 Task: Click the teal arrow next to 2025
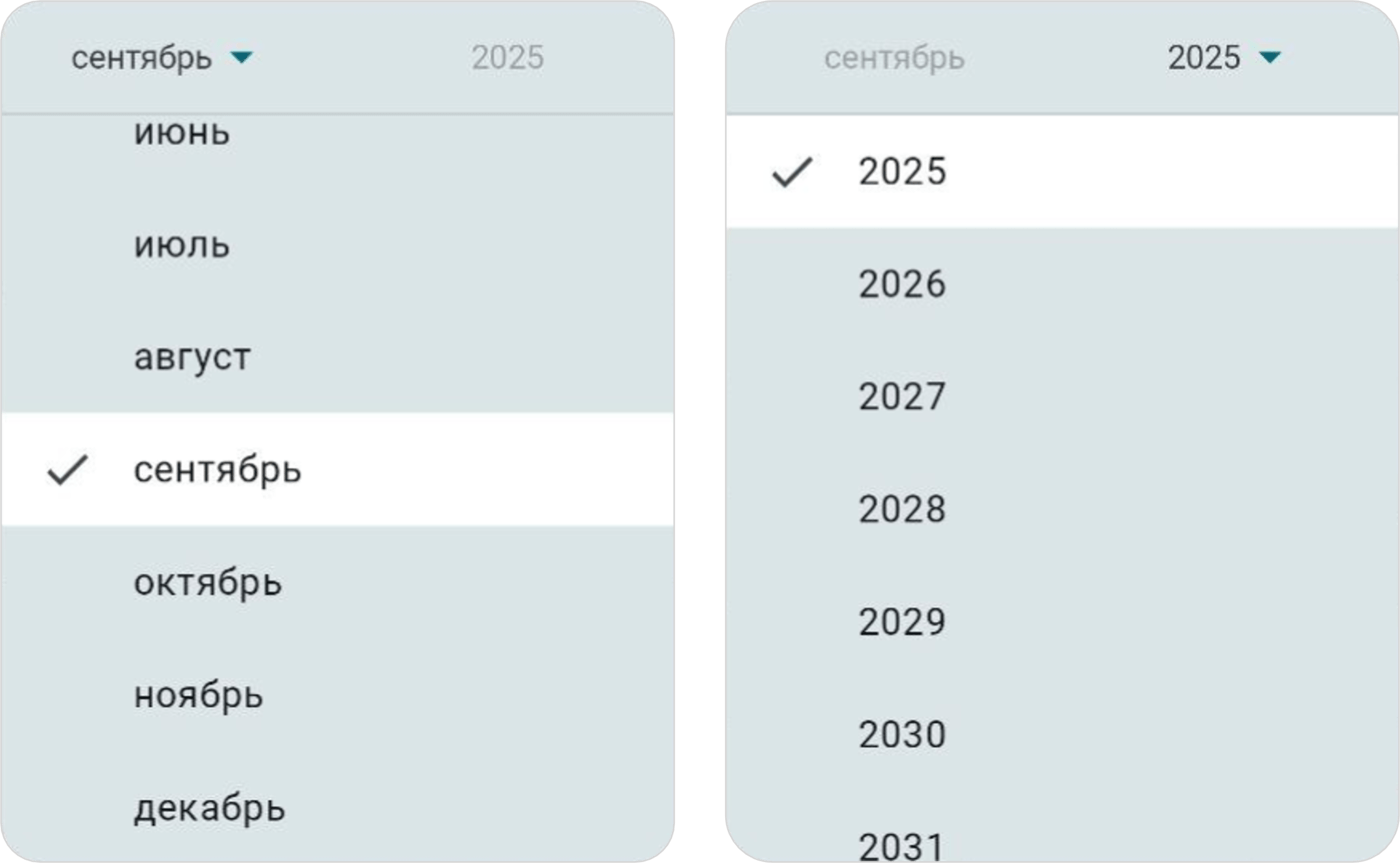(x=1269, y=59)
